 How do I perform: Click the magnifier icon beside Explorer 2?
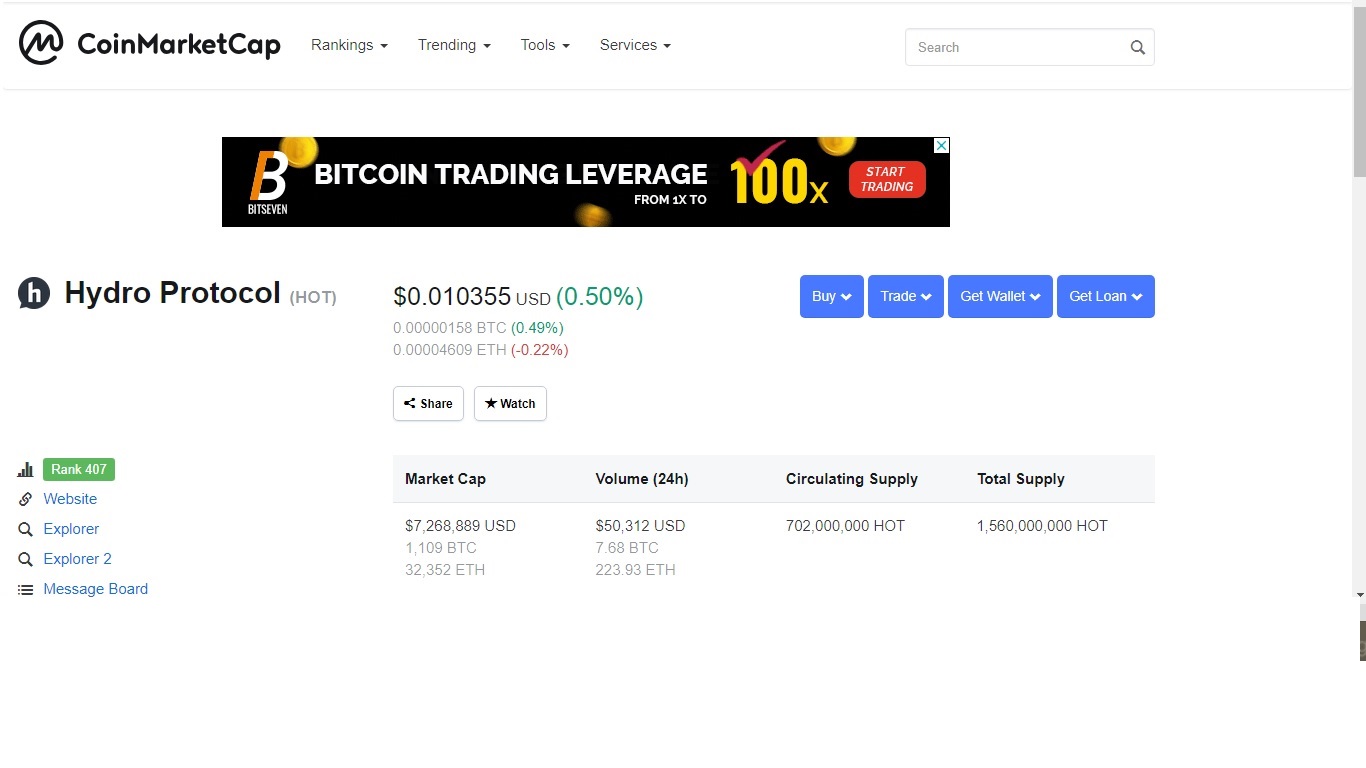[26, 559]
